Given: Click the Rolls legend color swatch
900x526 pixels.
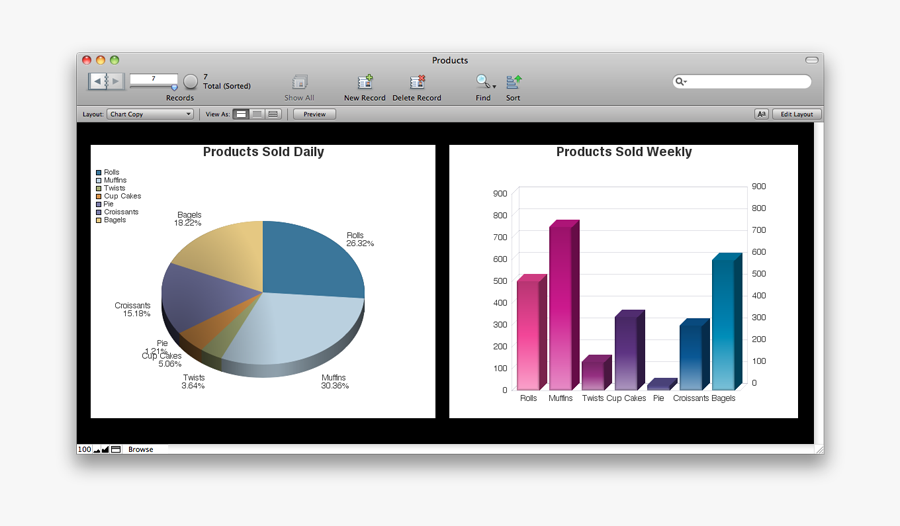Looking at the screenshot, I should tap(99, 172).
